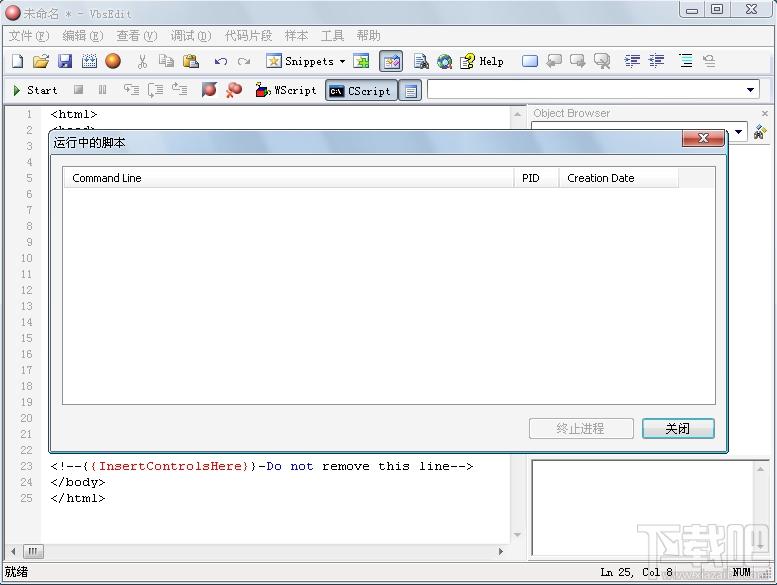Click the Pause debugging icon
The height and width of the screenshot is (585, 777).
pyautogui.click(x=102, y=90)
